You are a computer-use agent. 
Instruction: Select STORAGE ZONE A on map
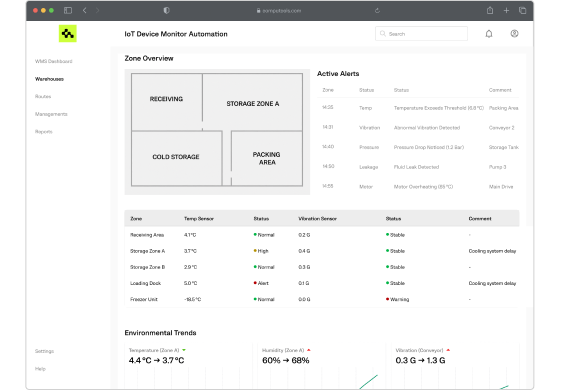coord(253,102)
